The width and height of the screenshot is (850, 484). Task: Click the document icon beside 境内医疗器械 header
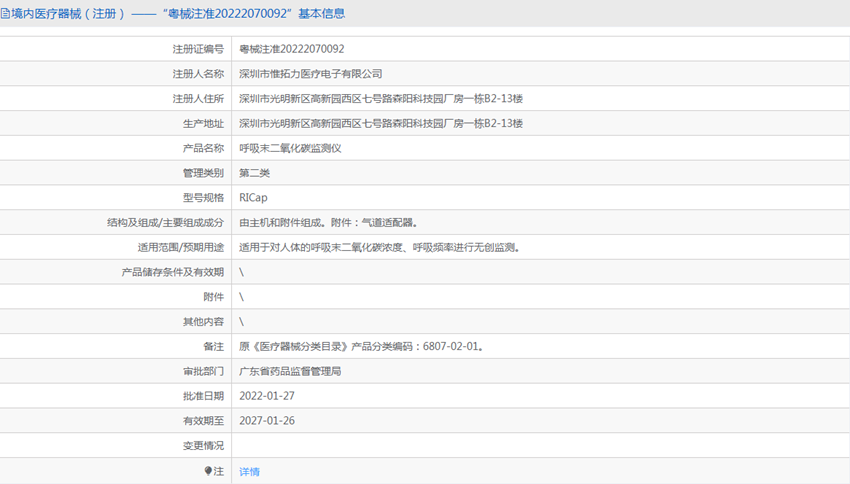click(x=5, y=14)
